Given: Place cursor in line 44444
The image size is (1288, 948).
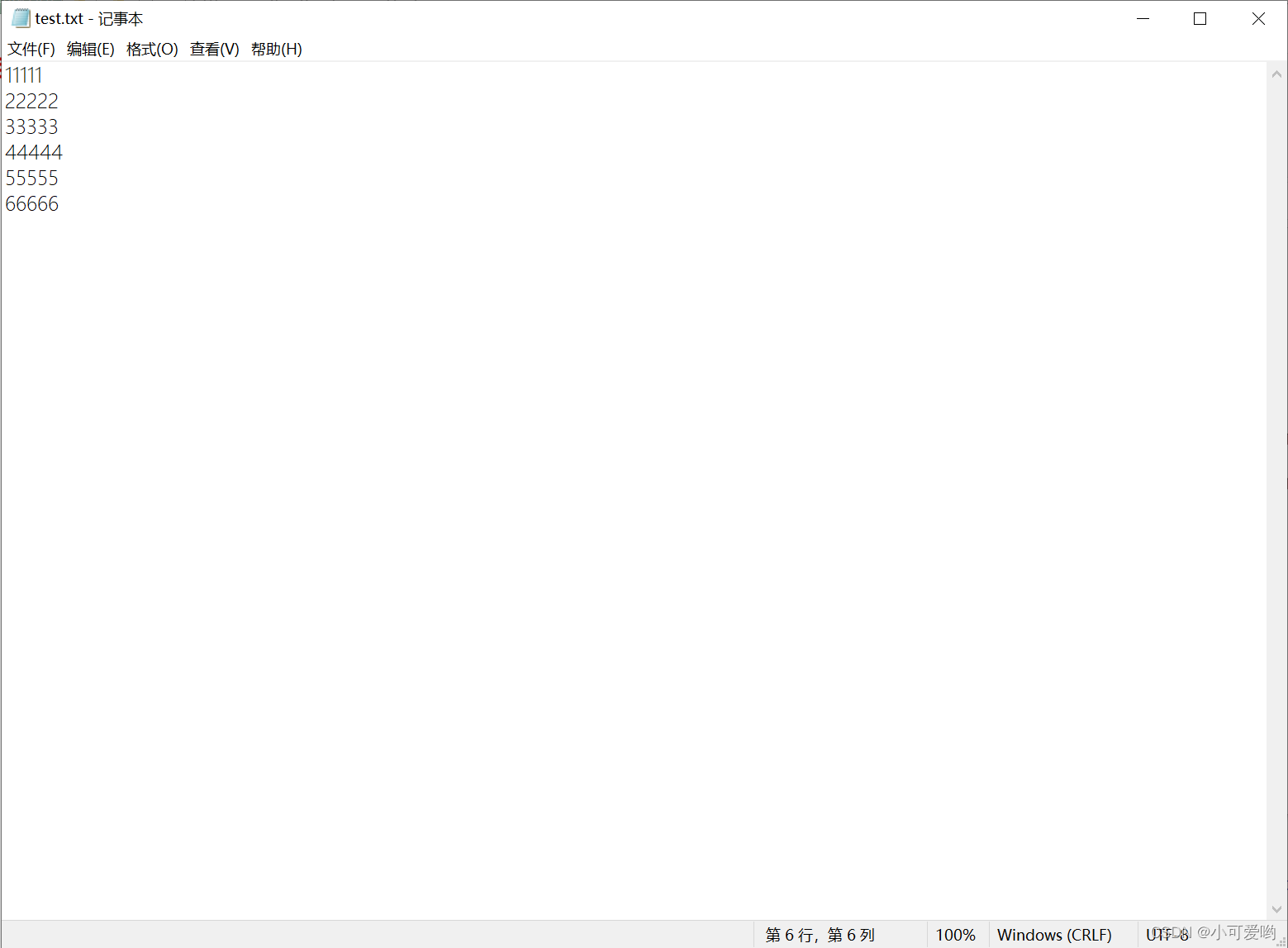Looking at the screenshot, I should pos(34,152).
